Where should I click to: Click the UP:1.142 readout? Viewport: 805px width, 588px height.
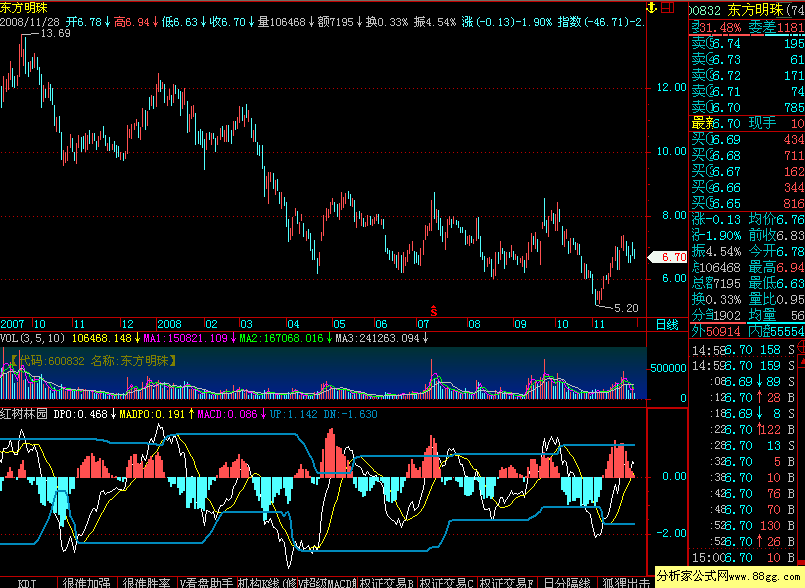coord(294,414)
